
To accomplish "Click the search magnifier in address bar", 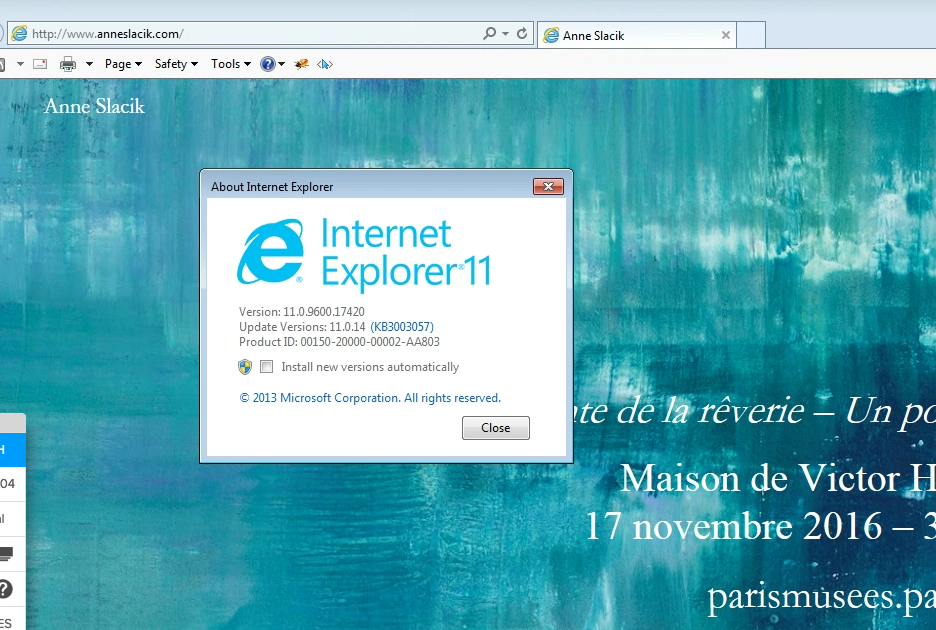I will pos(489,34).
